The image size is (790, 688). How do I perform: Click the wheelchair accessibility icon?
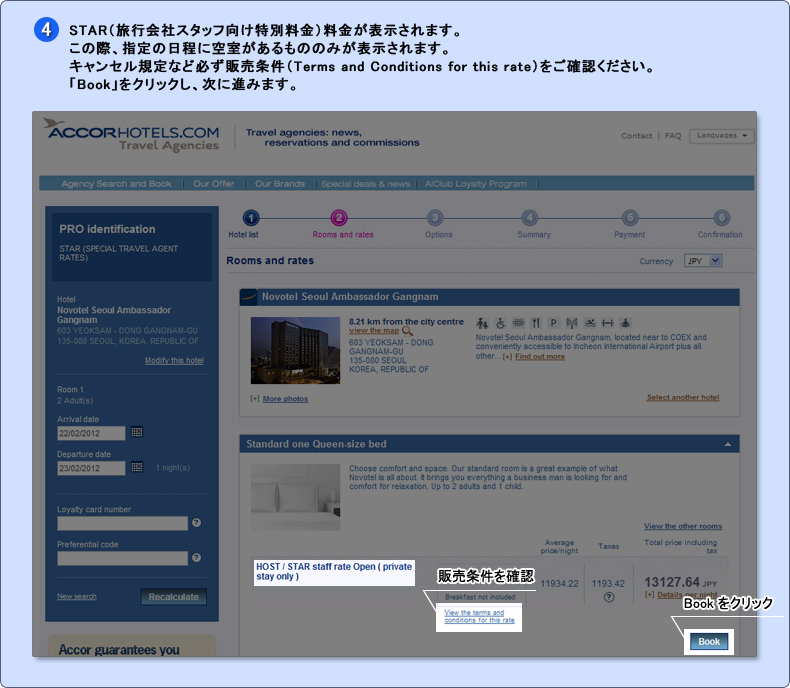(500, 323)
